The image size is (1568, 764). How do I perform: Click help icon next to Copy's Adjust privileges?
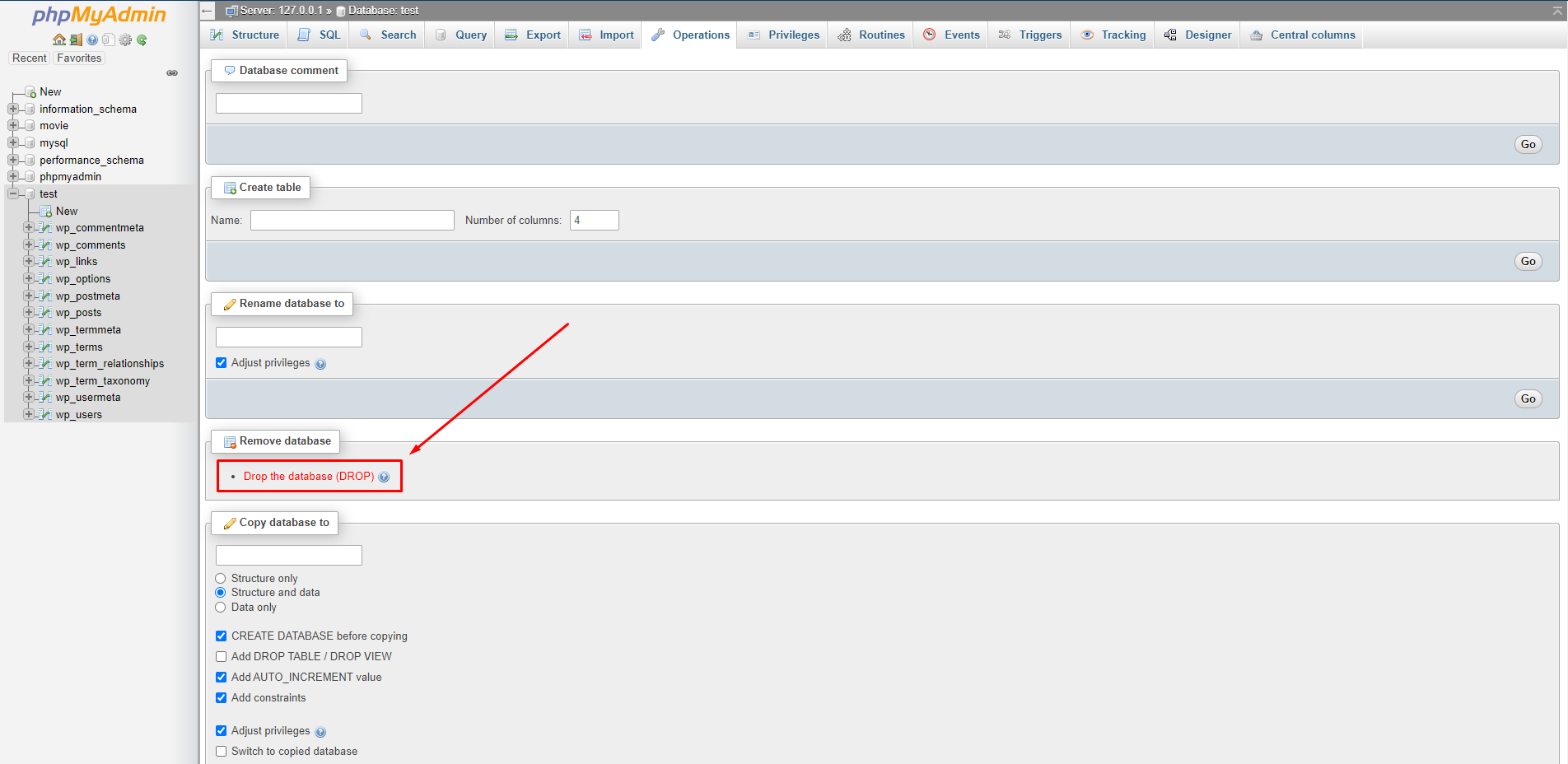pyautogui.click(x=320, y=732)
